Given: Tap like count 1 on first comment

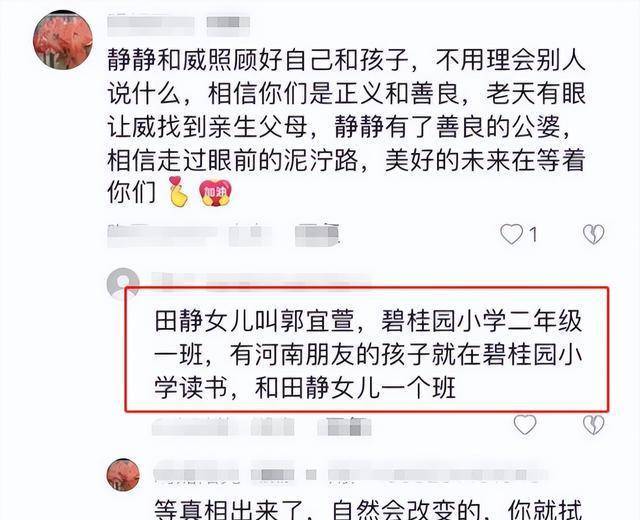Looking at the screenshot, I should 533,235.
